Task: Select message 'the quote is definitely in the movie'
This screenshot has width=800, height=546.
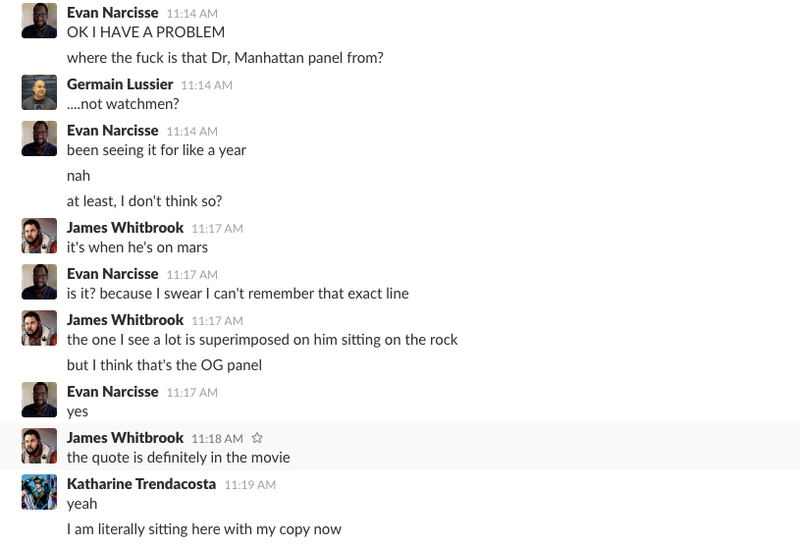Action: point(178,458)
